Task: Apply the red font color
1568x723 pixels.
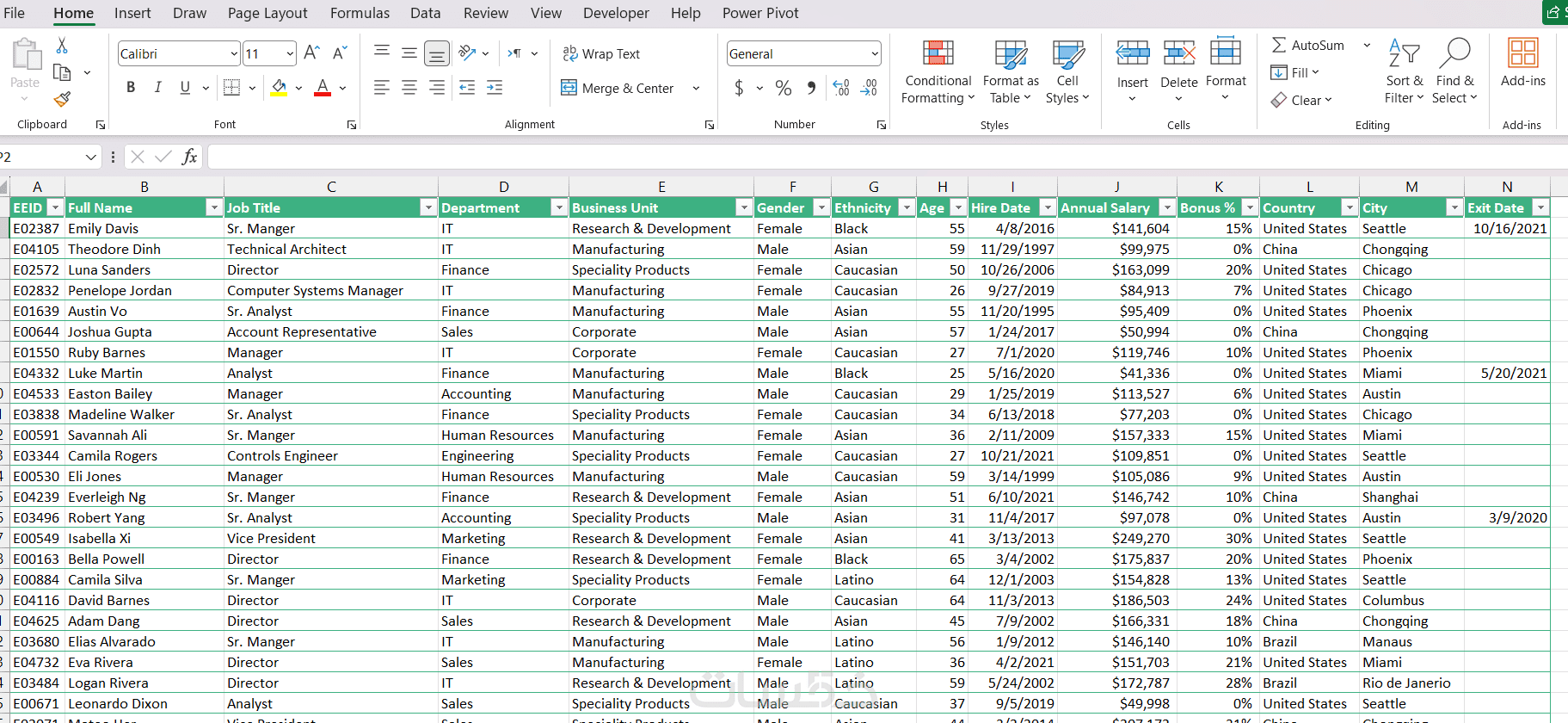Action: pyautogui.click(x=323, y=87)
